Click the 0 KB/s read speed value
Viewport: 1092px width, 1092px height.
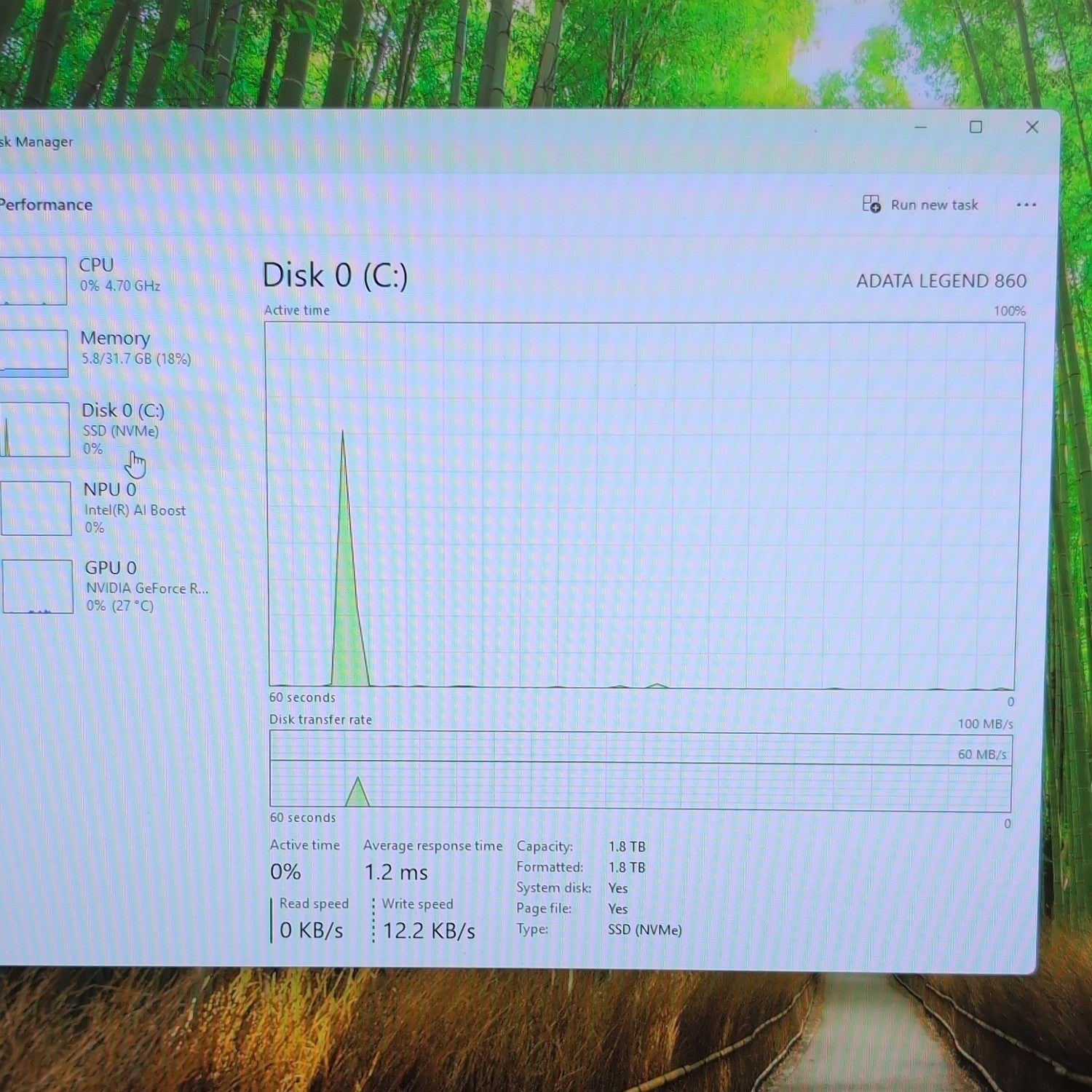pos(312,930)
